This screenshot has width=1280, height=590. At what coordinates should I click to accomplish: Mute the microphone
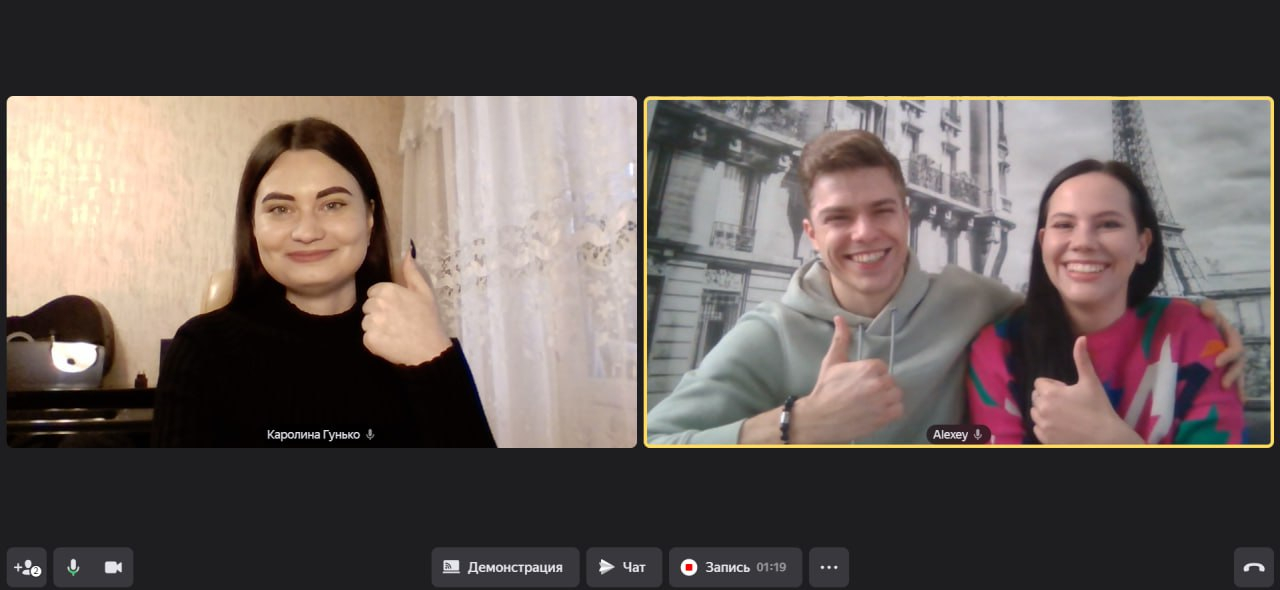(x=73, y=567)
